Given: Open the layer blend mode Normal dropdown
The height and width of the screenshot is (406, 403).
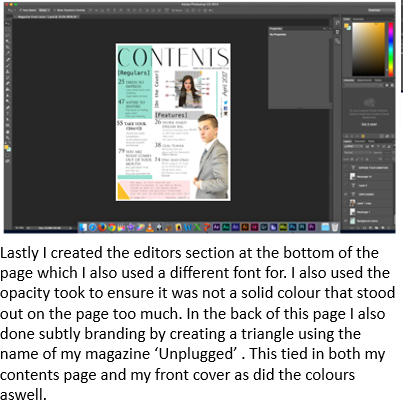Looking at the screenshot, I should pyautogui.click(x=358, y=153).
